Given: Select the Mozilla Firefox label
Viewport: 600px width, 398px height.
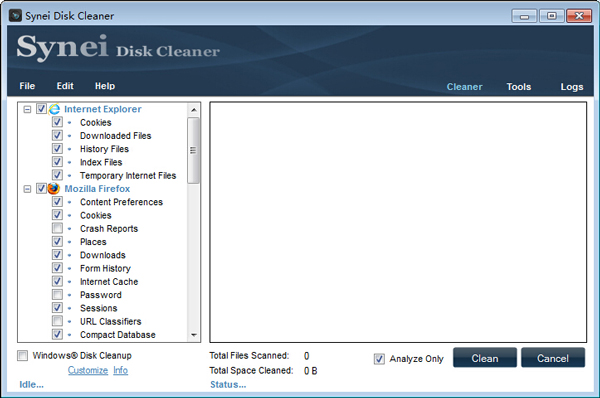Looking at the screenshot, I should coord(97,189).
